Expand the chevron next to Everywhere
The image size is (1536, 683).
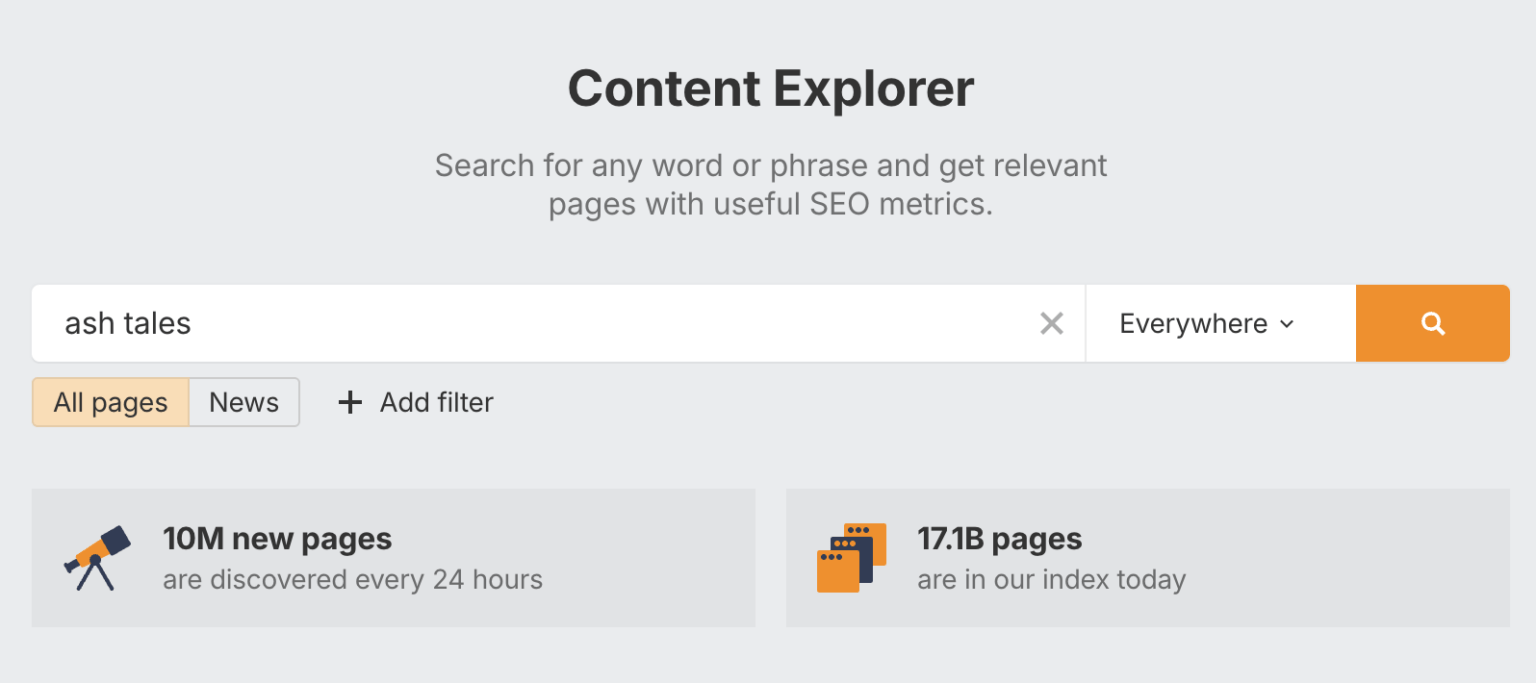tap(1287, 324)
